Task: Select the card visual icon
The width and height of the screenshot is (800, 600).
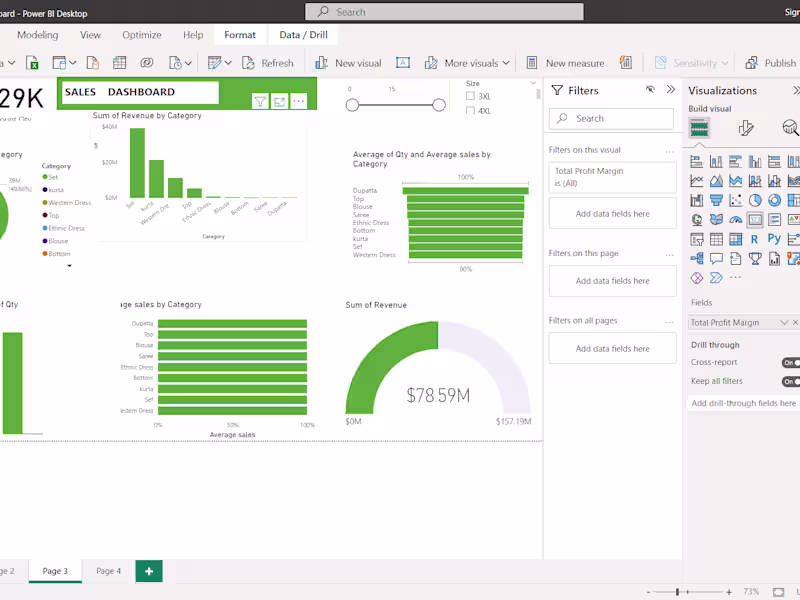Action: 754,219
